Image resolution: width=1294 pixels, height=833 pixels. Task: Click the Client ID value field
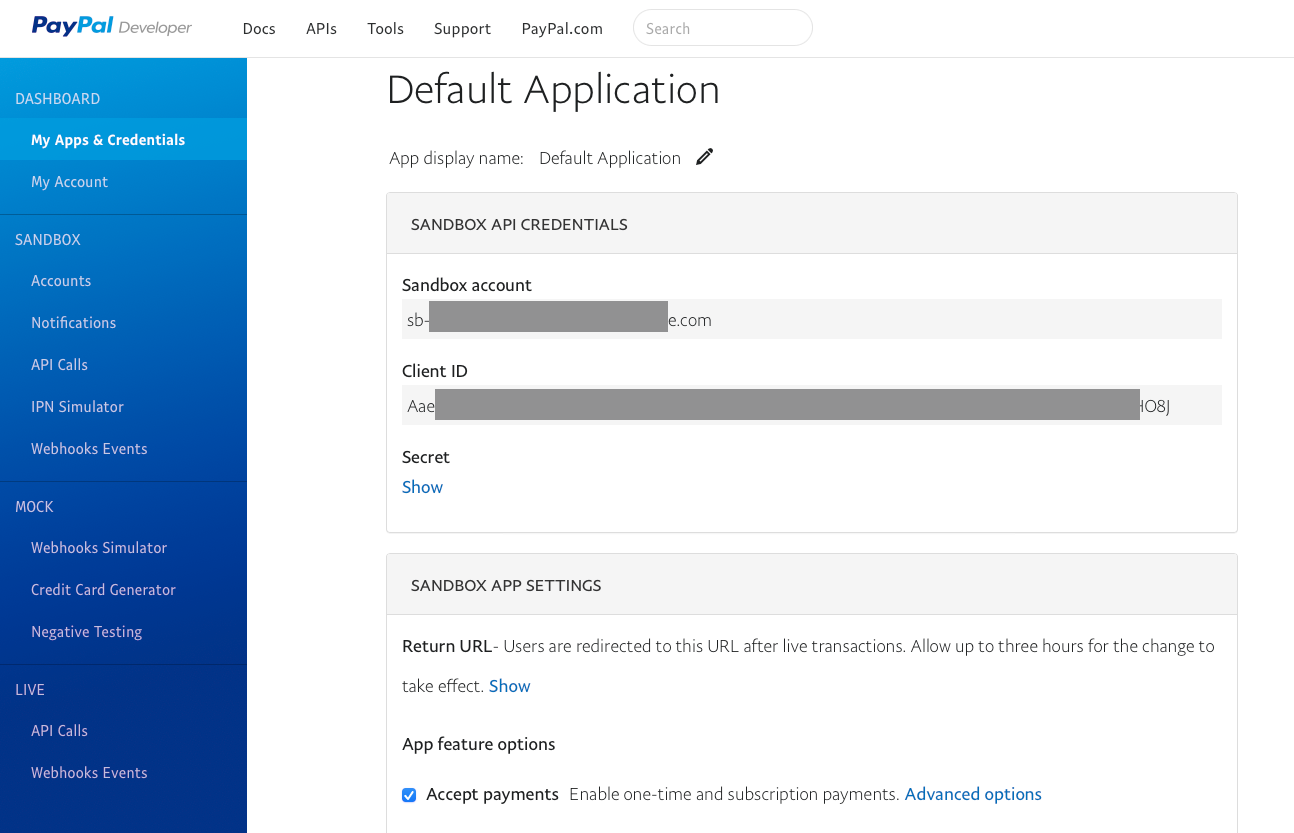[810, 406]
